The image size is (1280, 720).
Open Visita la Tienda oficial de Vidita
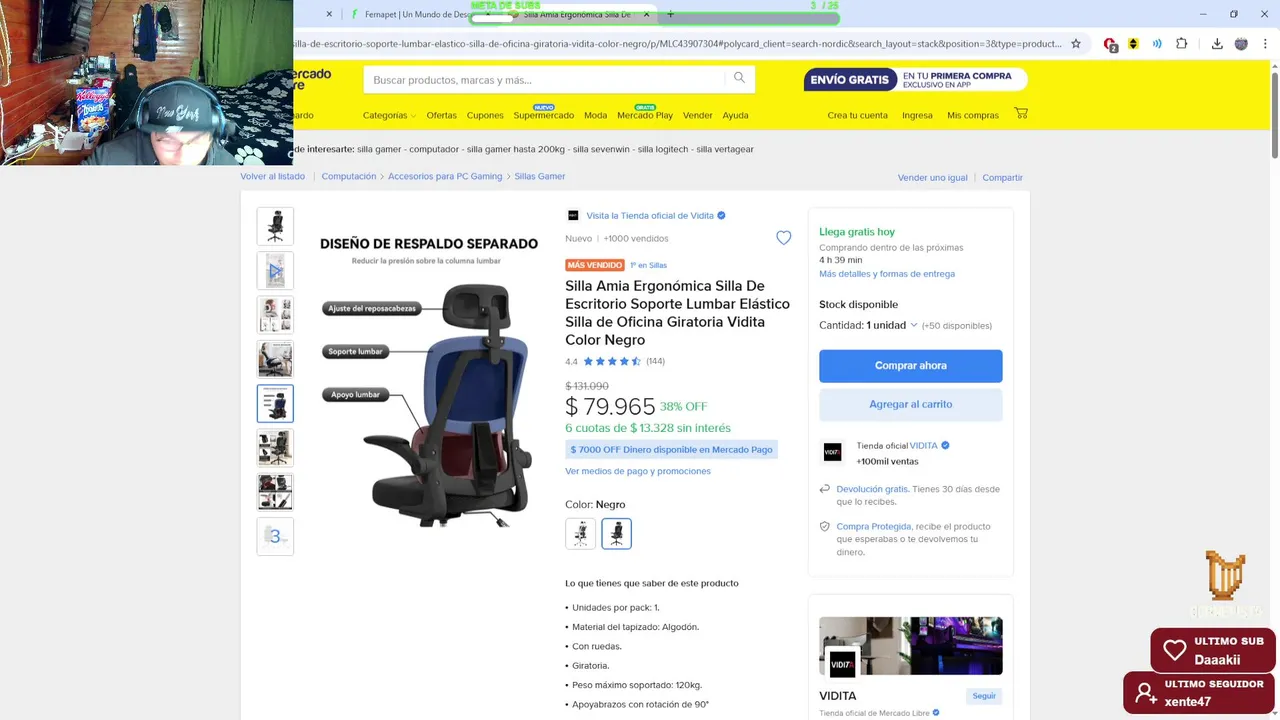(650, 215)
